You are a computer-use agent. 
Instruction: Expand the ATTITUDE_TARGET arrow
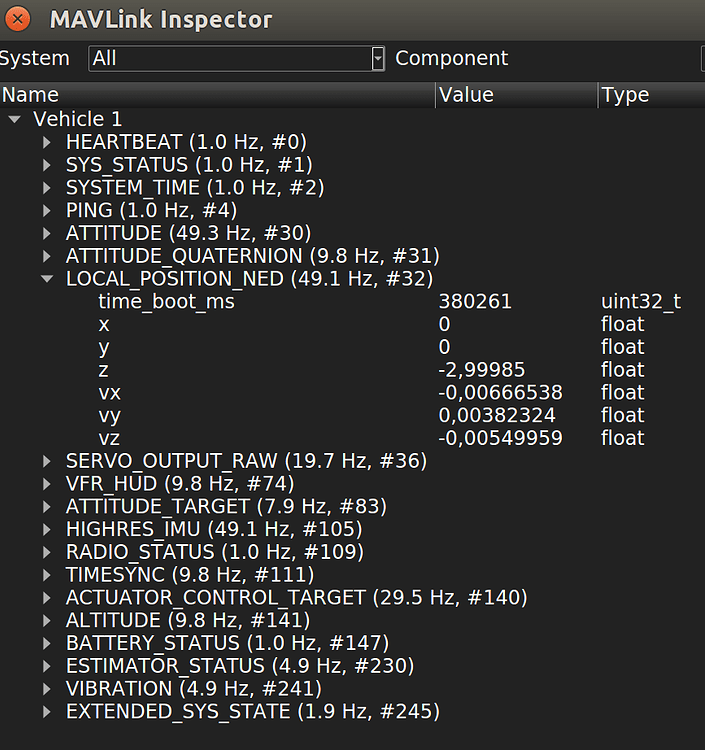click(47, 507)
